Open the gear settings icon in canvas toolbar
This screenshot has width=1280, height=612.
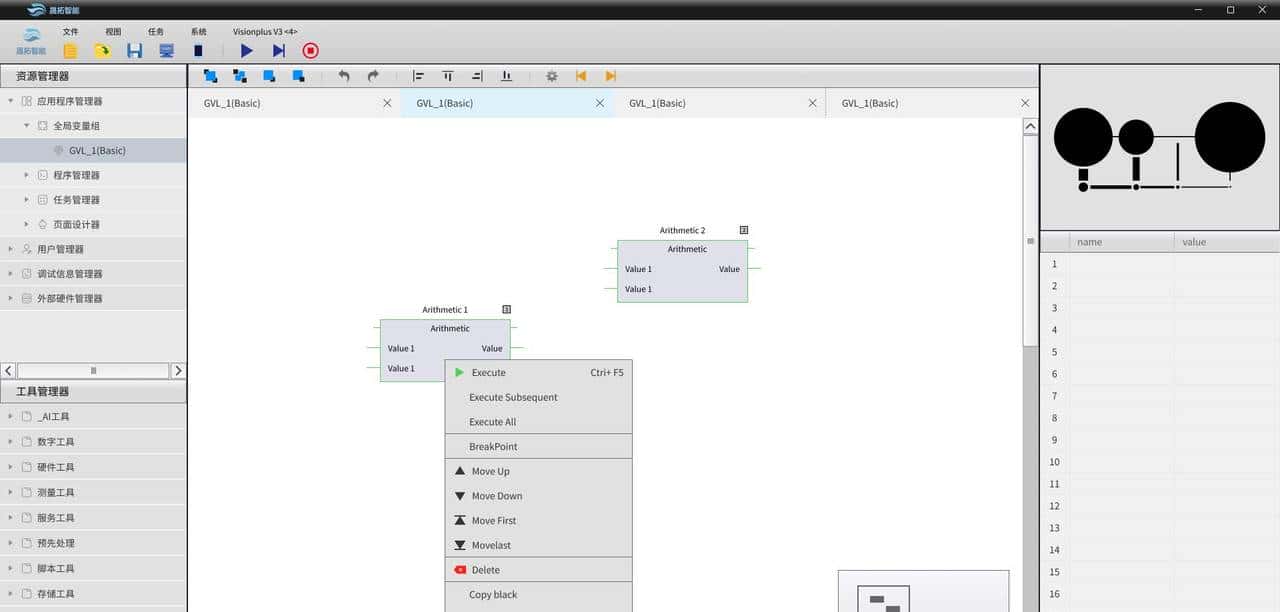click(551, 76)
